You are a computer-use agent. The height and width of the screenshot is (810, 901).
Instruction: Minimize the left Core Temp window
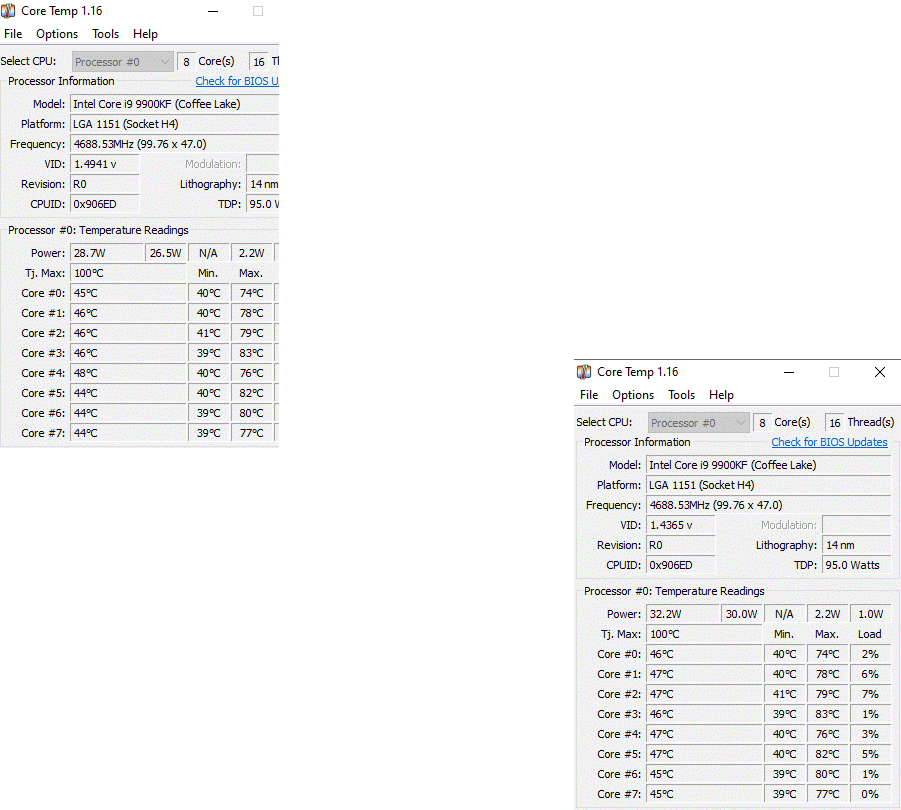(x=213, y=11)
